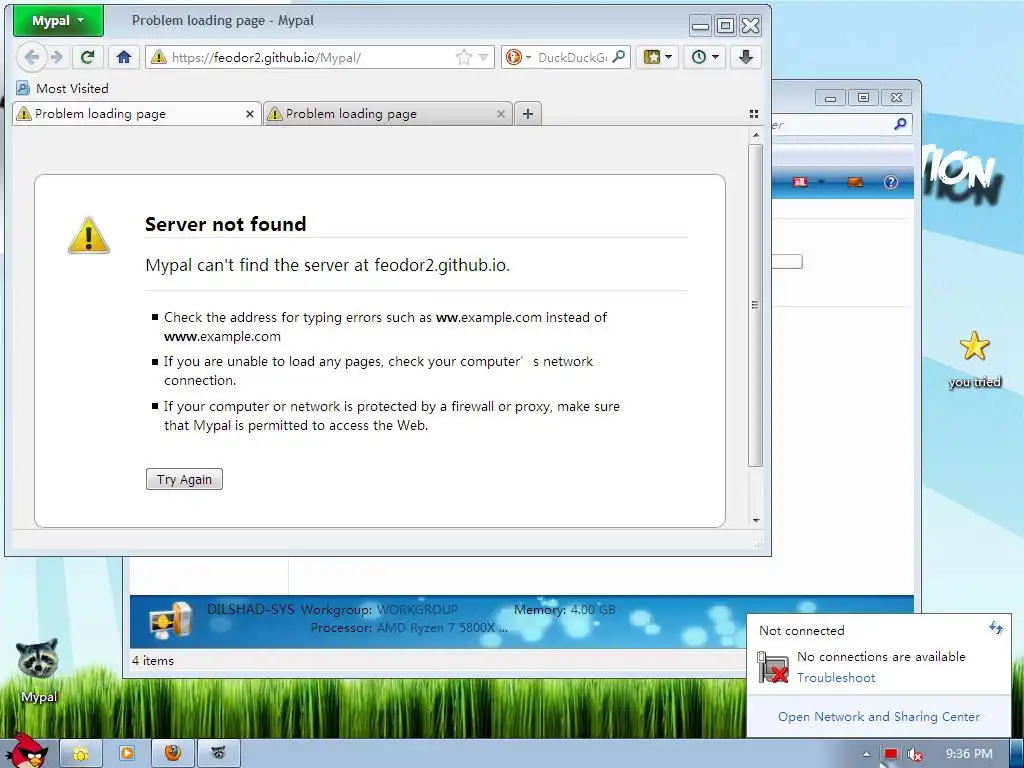Image resolution: width=1024 pixels, height=768 pixels.
Task: Go back with the back arrow
Action: coord(31,57)
